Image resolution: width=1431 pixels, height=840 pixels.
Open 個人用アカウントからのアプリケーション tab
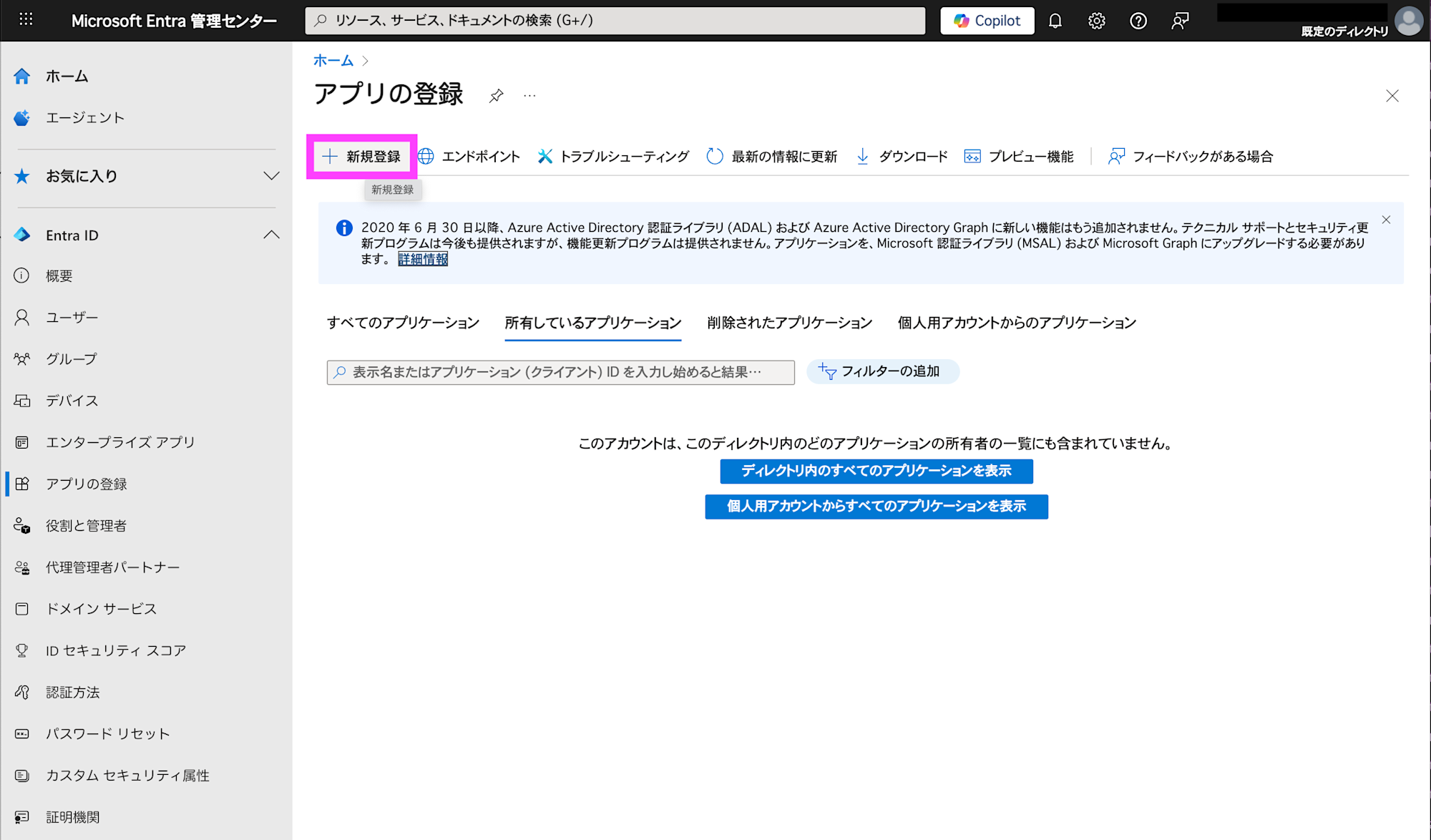pos(1017,323)
